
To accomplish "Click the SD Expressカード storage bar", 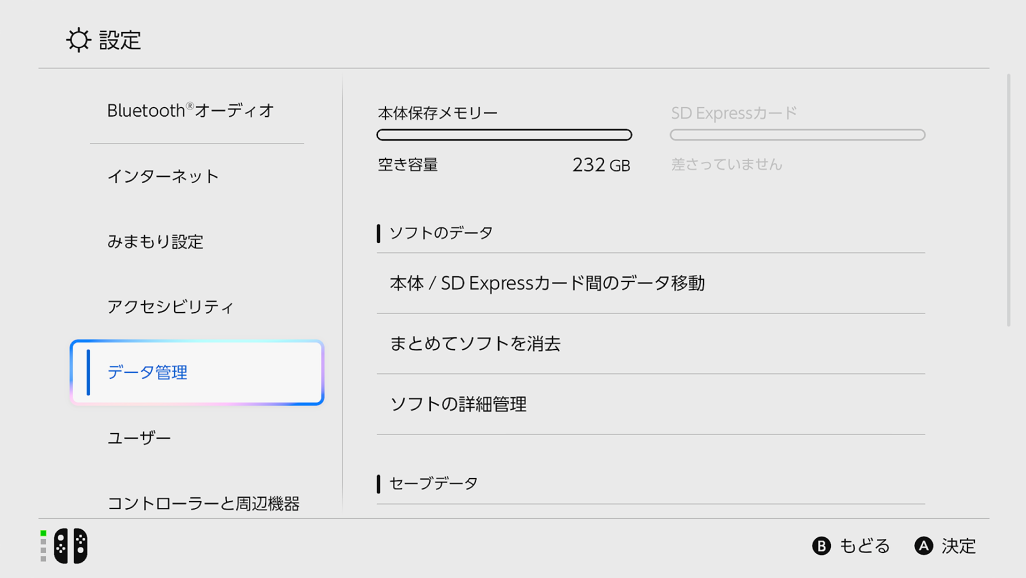I will 798,135.
